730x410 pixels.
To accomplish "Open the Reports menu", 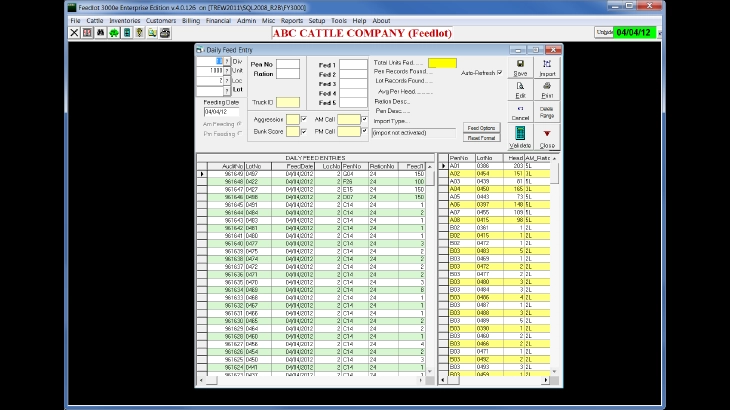I will (x=292, y=20).
